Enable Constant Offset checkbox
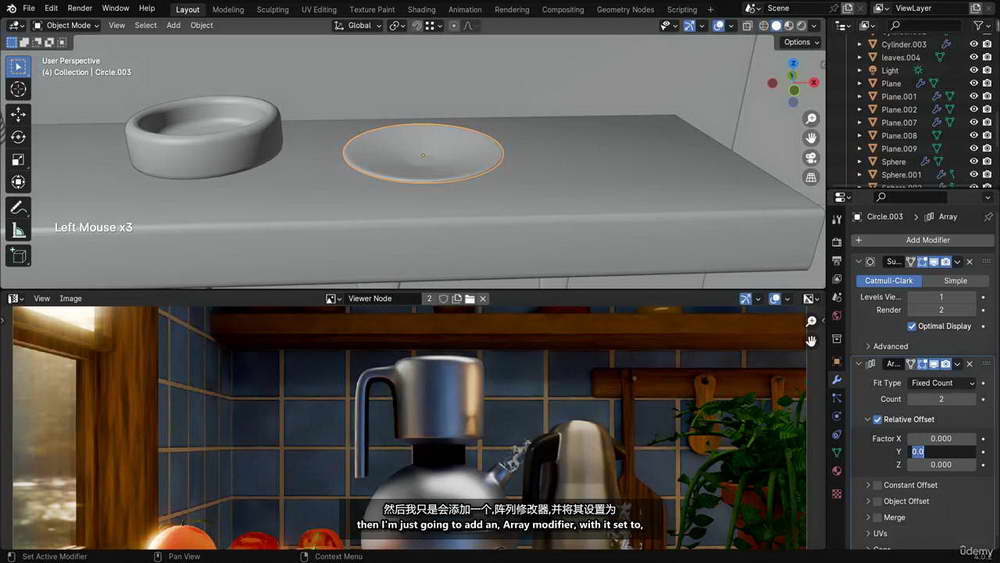This screenshot has width=1000, height=563. coord(878,485)
